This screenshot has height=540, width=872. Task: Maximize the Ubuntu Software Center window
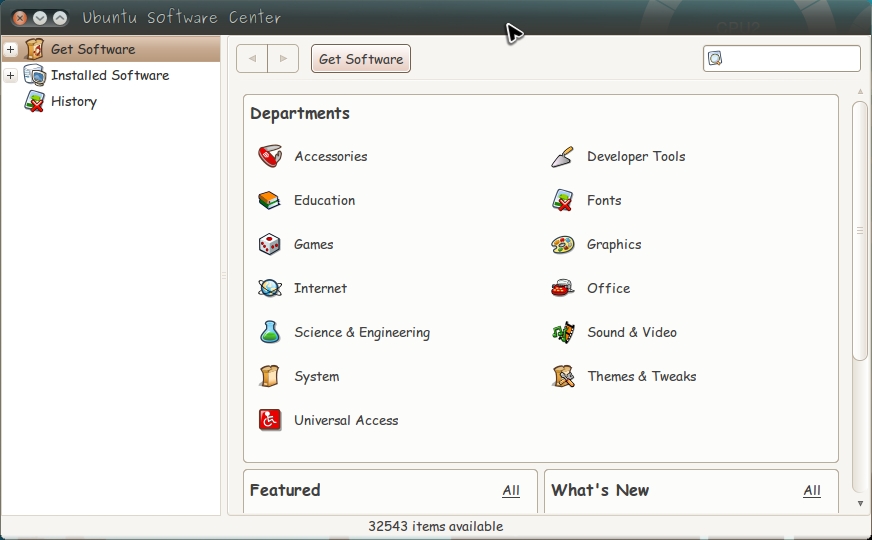[x=60, y=18]
